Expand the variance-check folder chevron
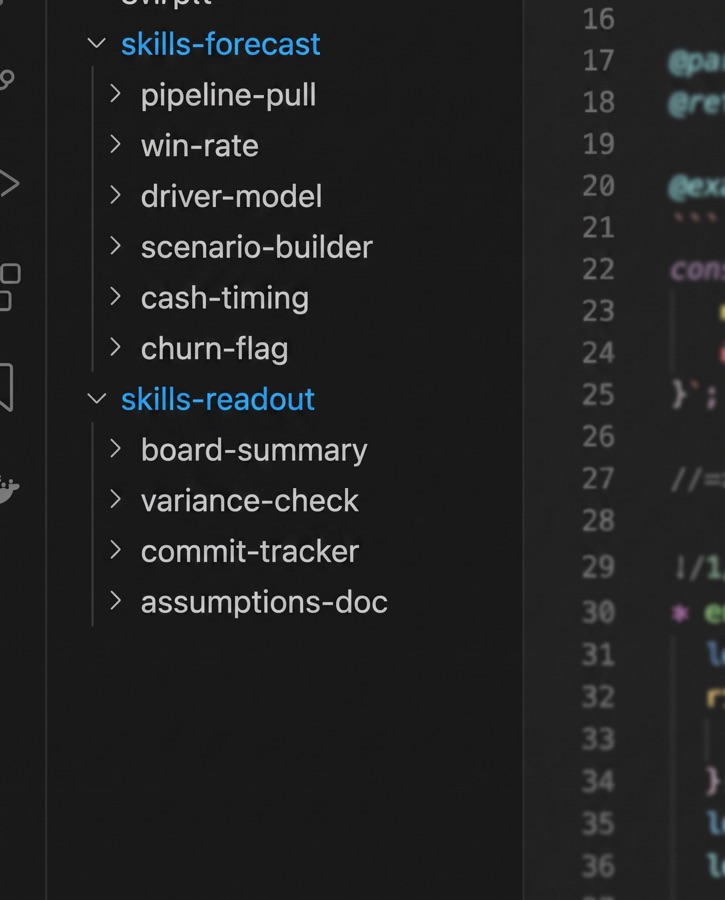Viewport: 725px width, 900px height. coord(115,499)
